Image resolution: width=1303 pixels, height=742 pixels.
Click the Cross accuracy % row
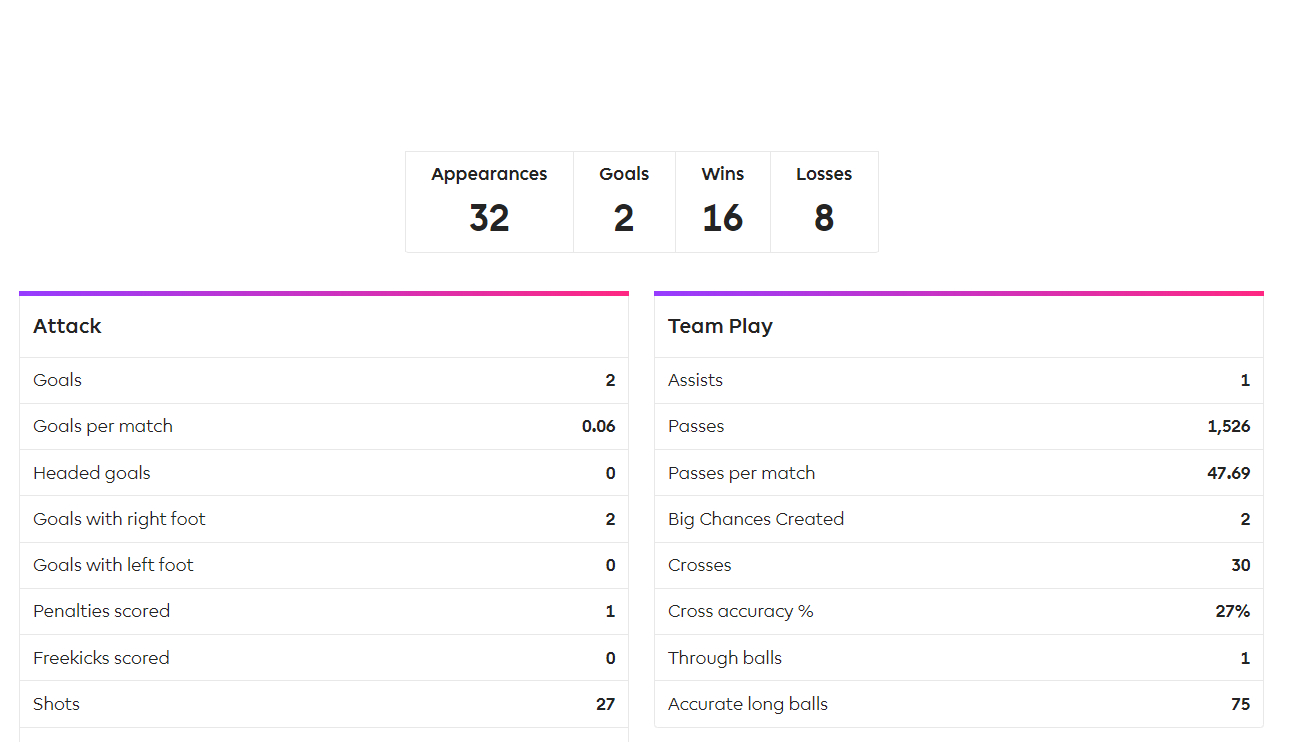[x=958, y=611]
